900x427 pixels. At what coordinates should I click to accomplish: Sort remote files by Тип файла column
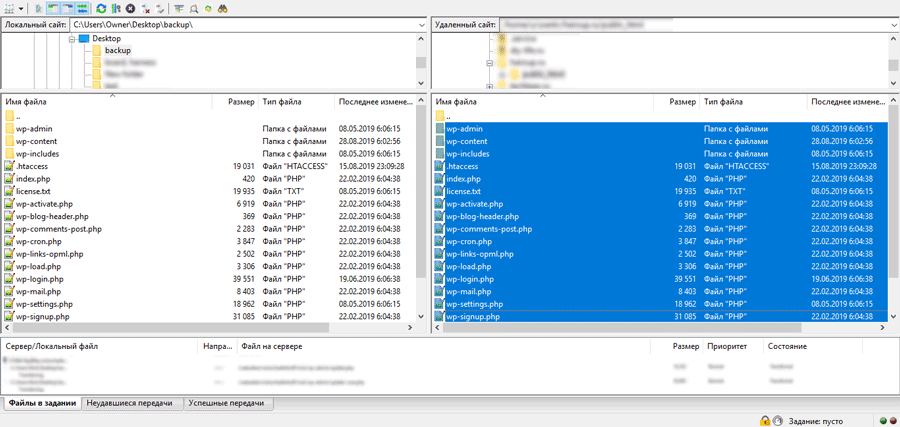724,102
